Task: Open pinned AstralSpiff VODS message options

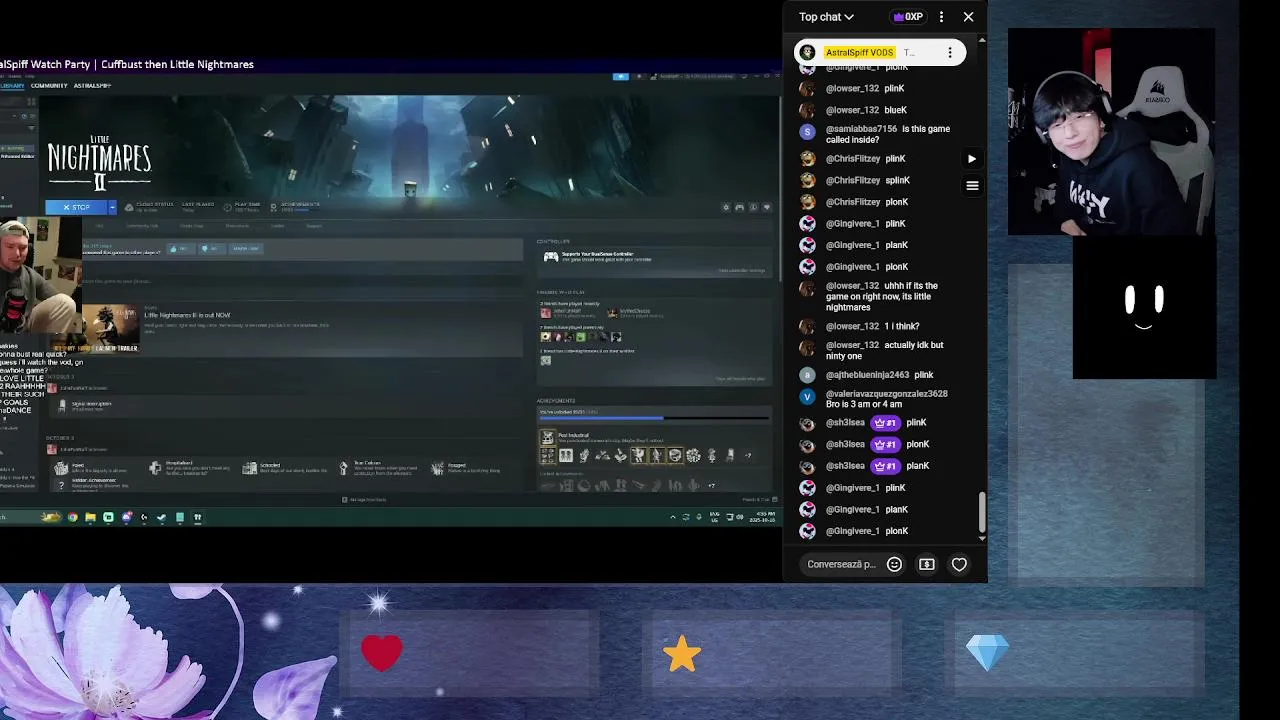Action: [950, 52]
